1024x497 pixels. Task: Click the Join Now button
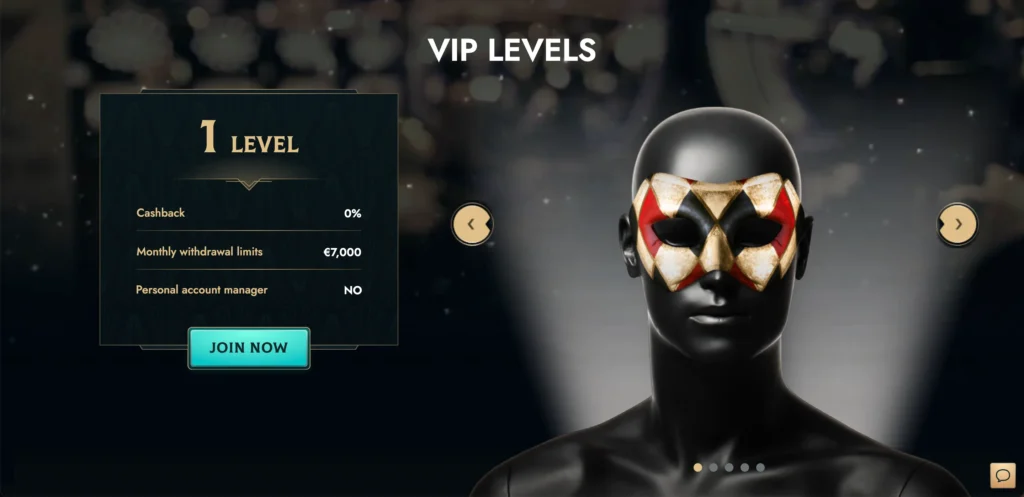pyautogui.click(x=249, y=348)
